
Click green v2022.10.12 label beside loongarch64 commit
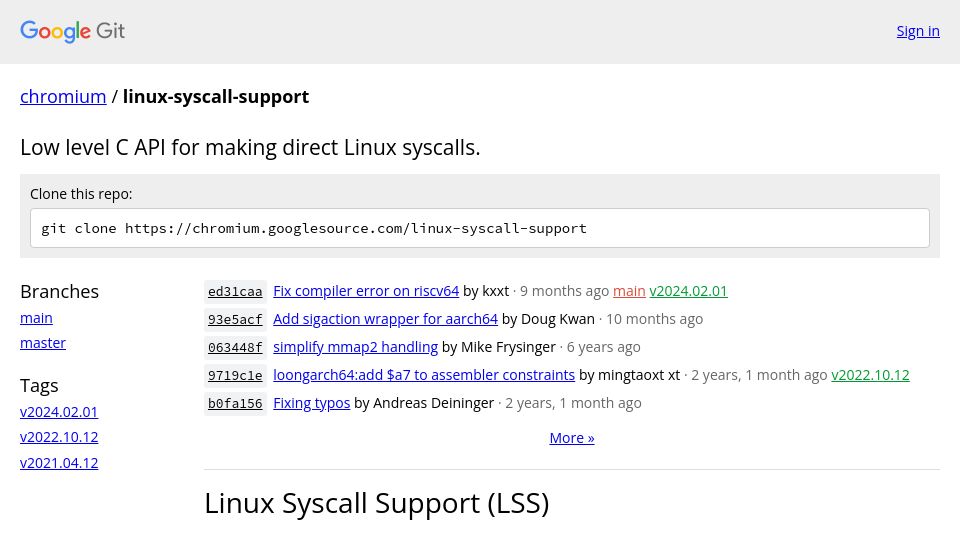tap(870, 375)
